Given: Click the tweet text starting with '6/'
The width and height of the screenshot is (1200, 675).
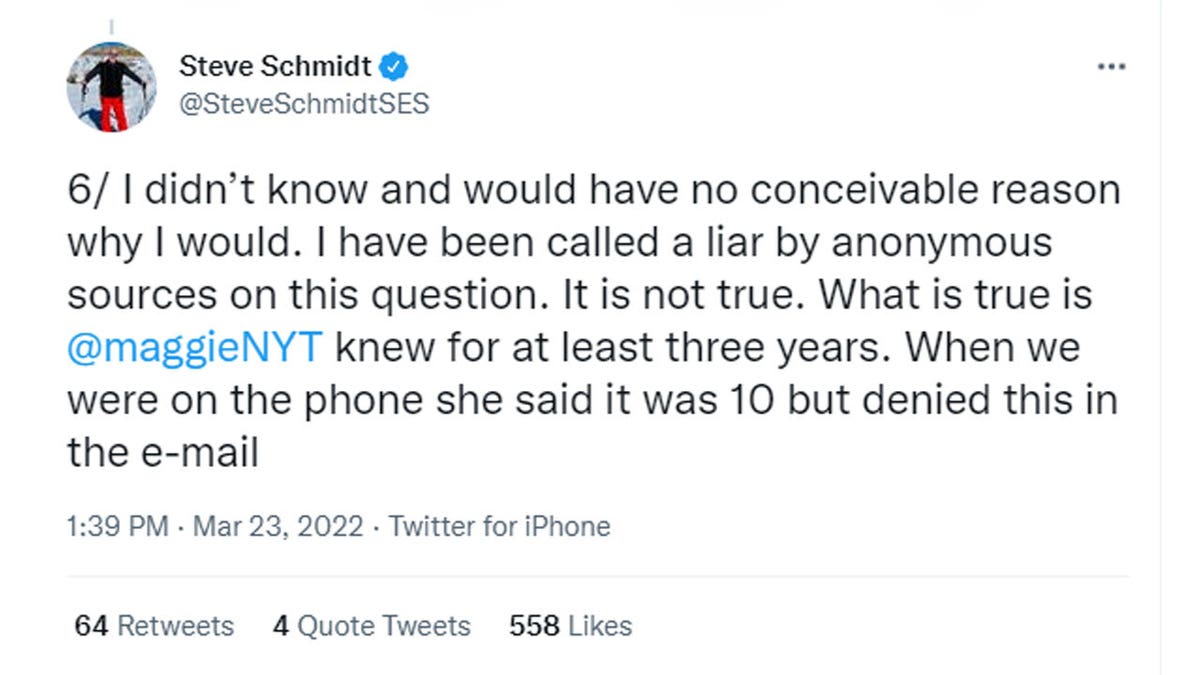Looking at the screenshot, I should point(594,322).
